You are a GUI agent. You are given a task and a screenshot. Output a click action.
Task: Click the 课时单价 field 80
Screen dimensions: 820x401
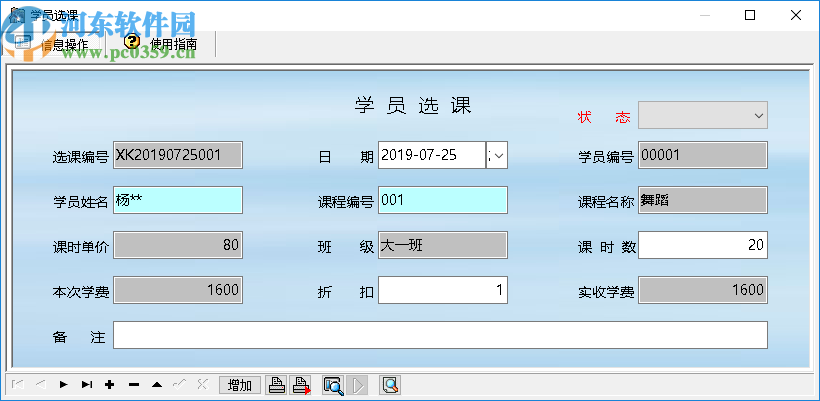(x=178, y=245)
